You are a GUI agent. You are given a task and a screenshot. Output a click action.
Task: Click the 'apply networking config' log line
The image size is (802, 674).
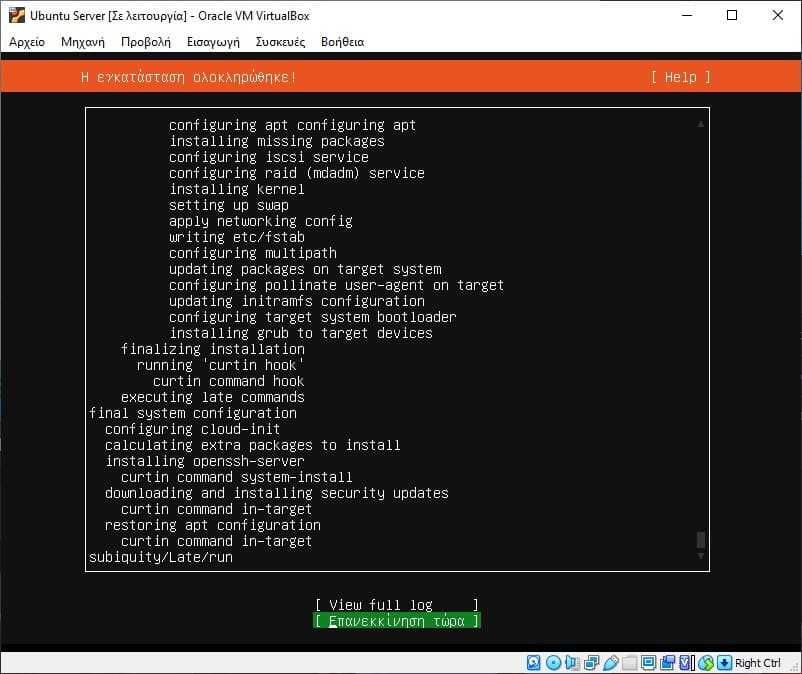tap(261, 221)
